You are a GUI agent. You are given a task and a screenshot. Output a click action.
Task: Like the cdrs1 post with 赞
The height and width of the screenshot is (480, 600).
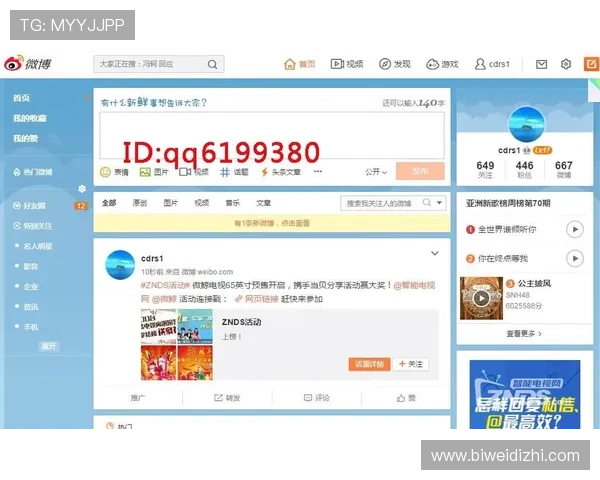pos(406,398)
